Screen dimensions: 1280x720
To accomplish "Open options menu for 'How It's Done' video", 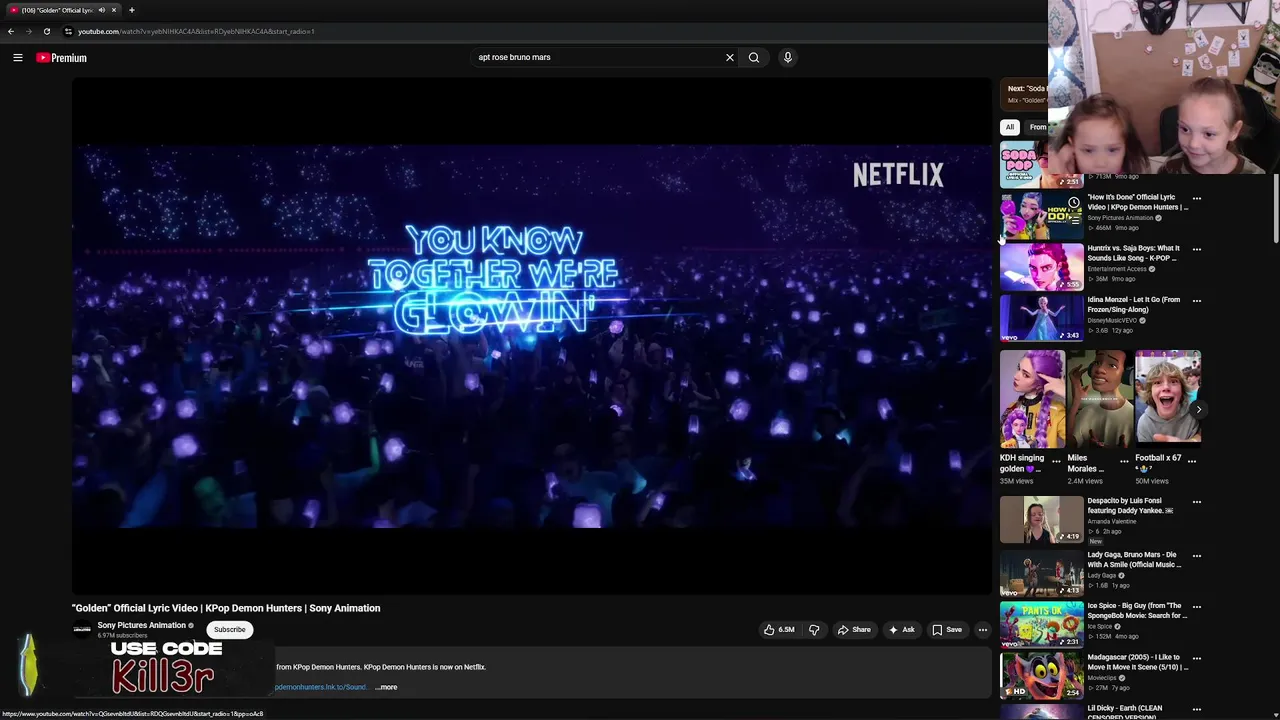I will [x=1197, y=198].
